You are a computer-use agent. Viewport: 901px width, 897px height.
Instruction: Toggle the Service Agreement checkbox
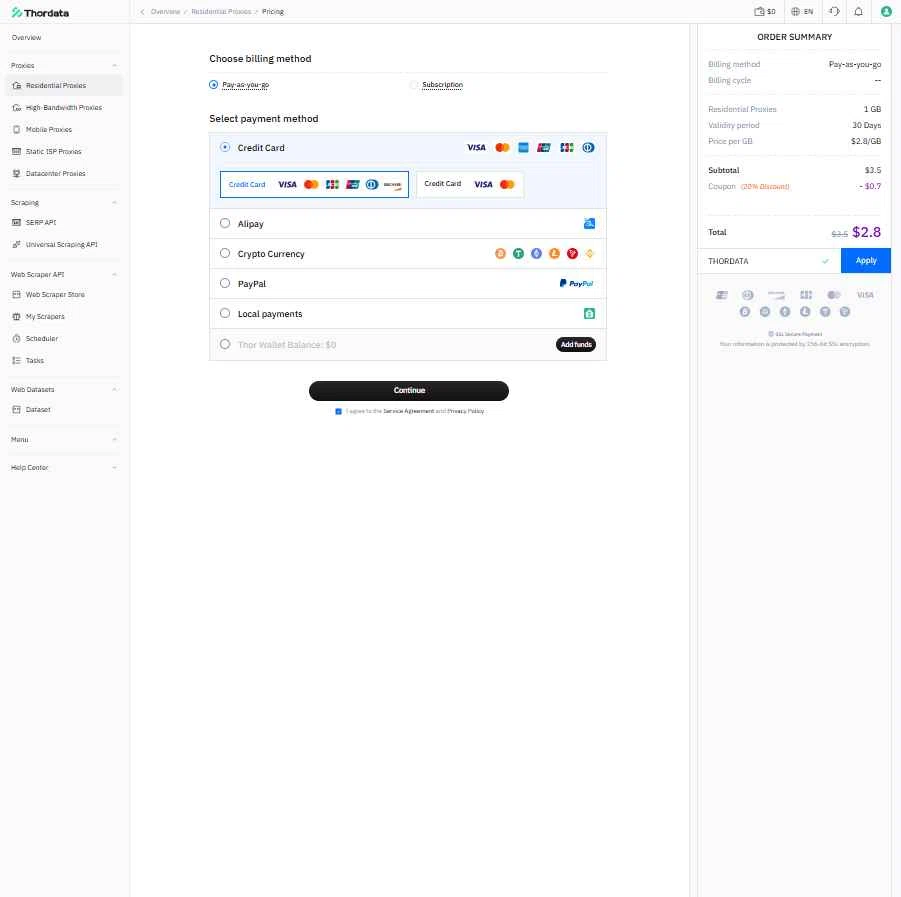[338, 411]
